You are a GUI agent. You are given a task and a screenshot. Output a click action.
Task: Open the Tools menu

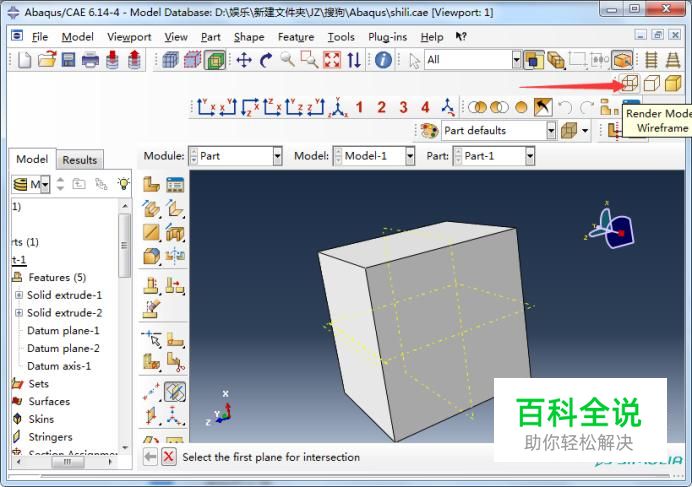pos(341,37)
